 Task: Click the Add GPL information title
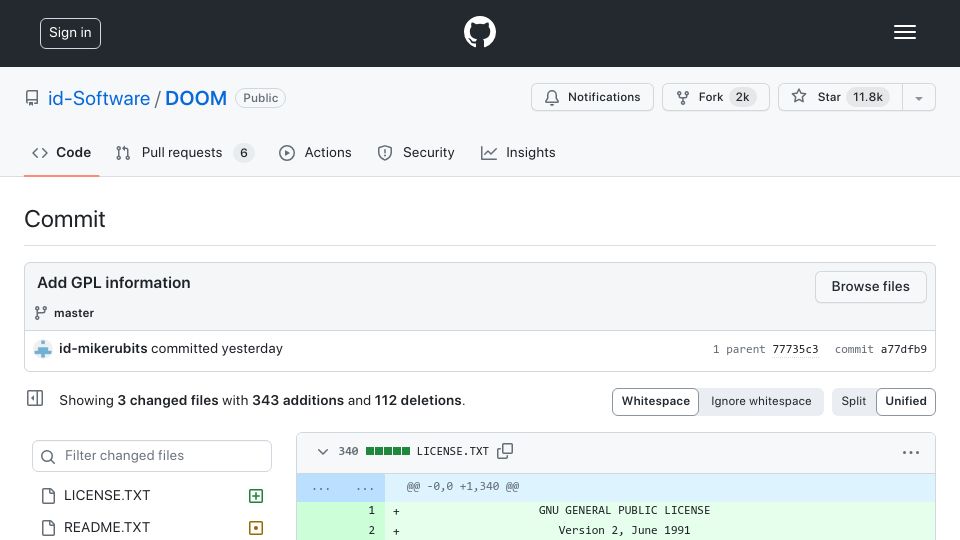(x=114, y=283)
